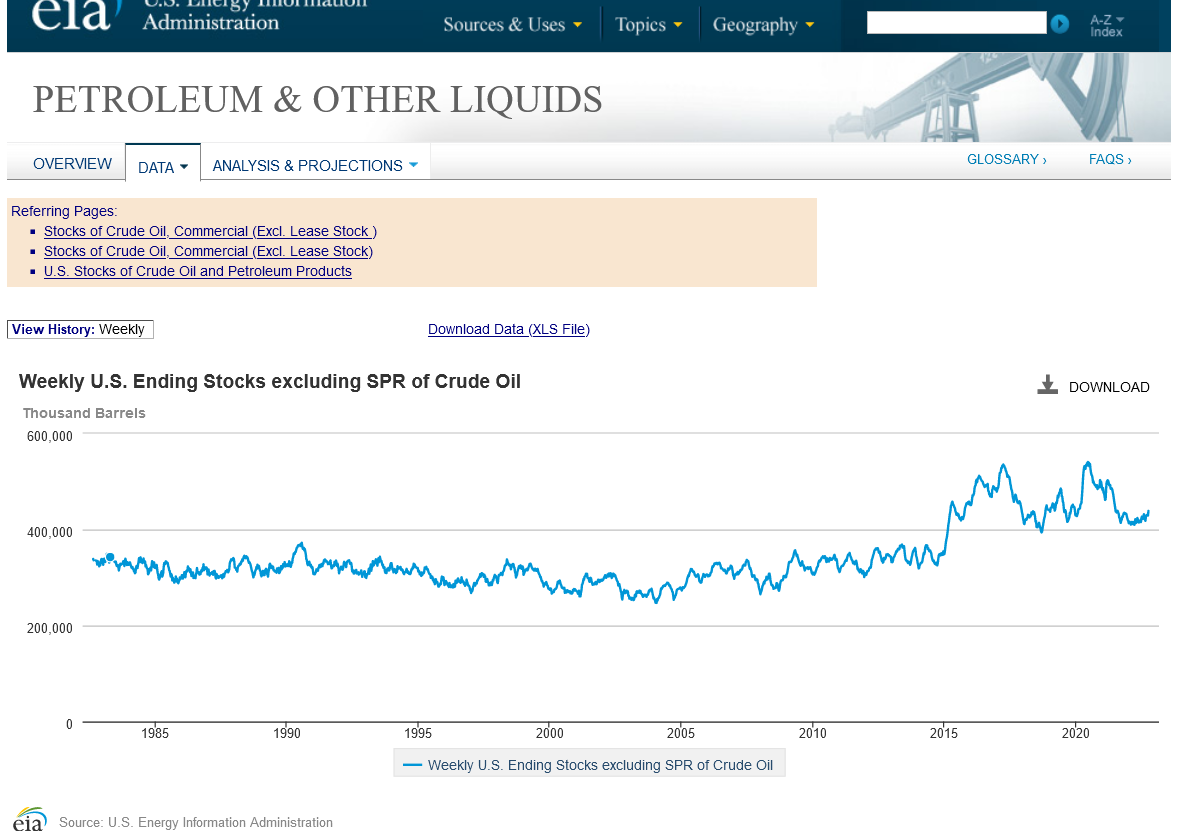Click the DOWNLOAD label above chart
Image resolution: width=1177 pixels, height=831 pixels.
pyautogui.click(x=1108, y=387)
